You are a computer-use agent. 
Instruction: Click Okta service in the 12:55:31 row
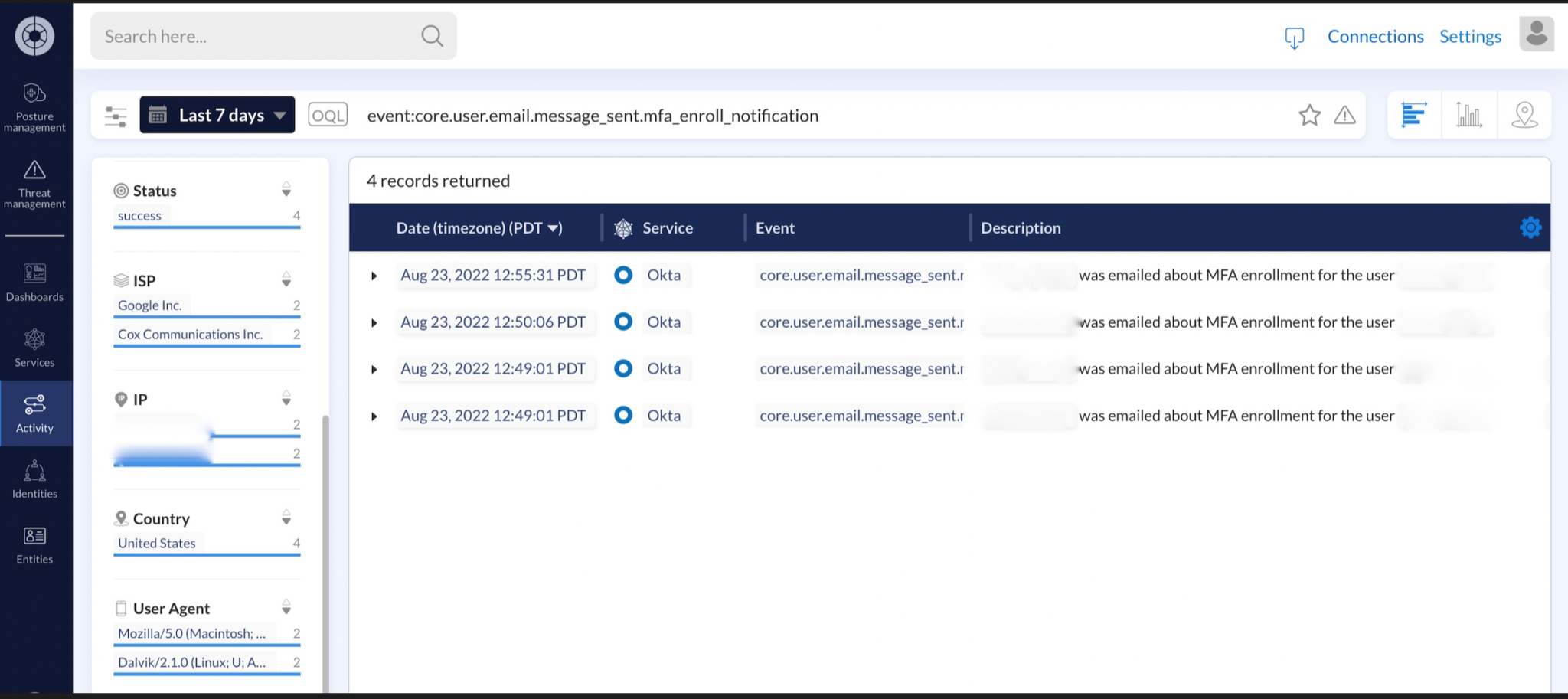click(x=664, y=275)
